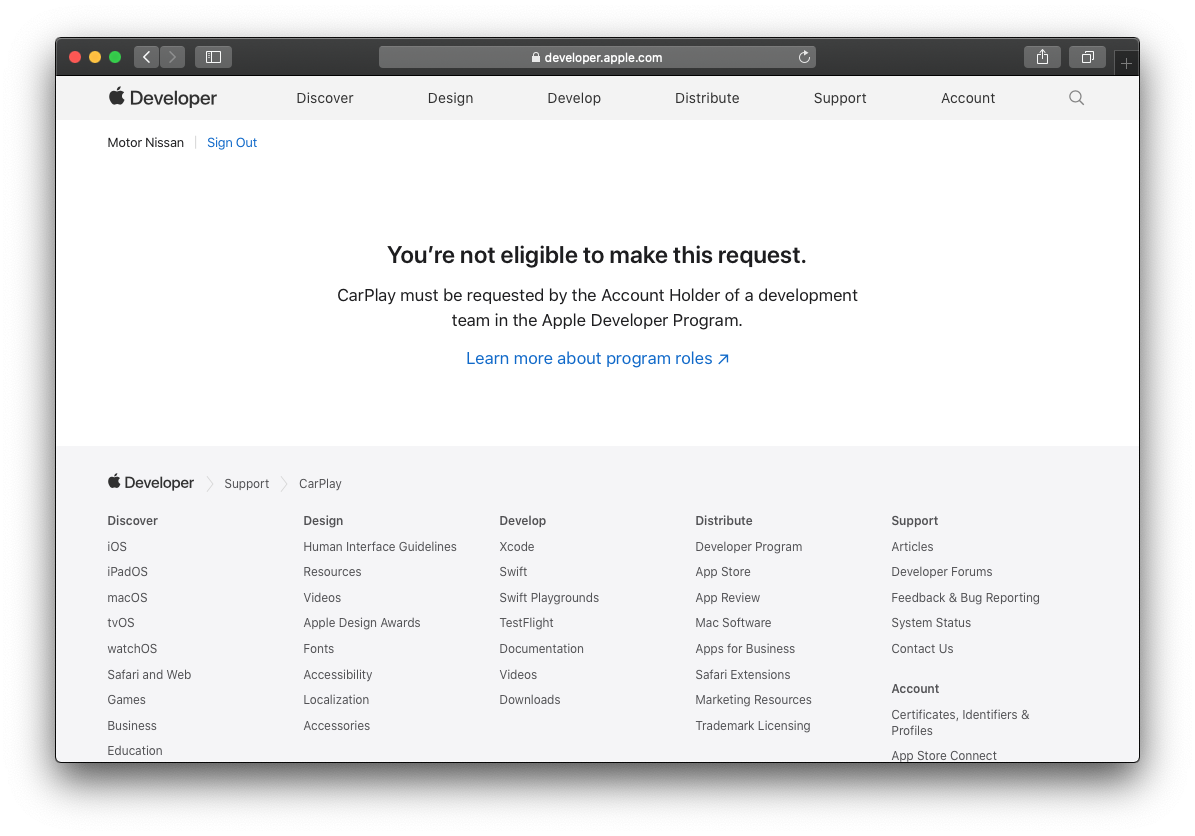Open the TestFlight footer link
This screenshot has width=1195, height=836.
tap(526, 623)
